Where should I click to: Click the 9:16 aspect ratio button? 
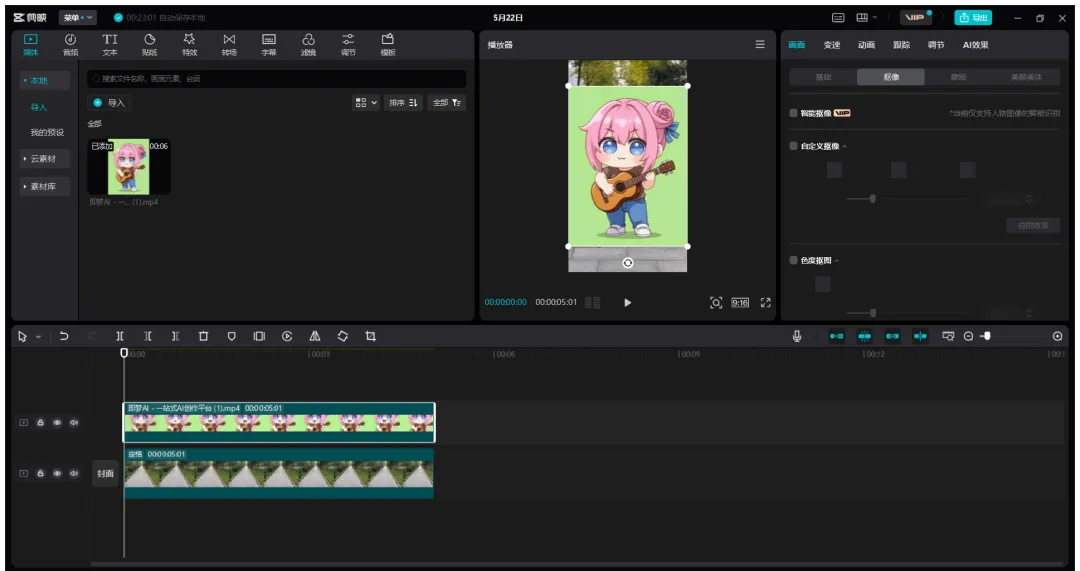tap(740, 302)
